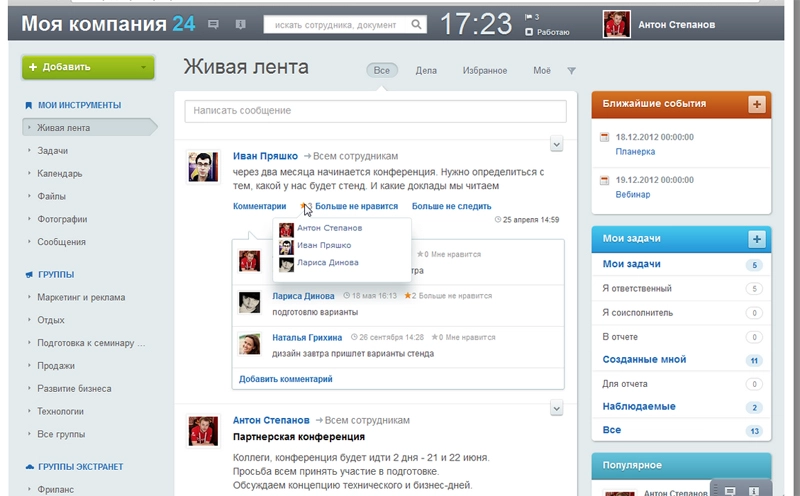
Task: Open Календарь in the left menu
Action: point(60,173)
